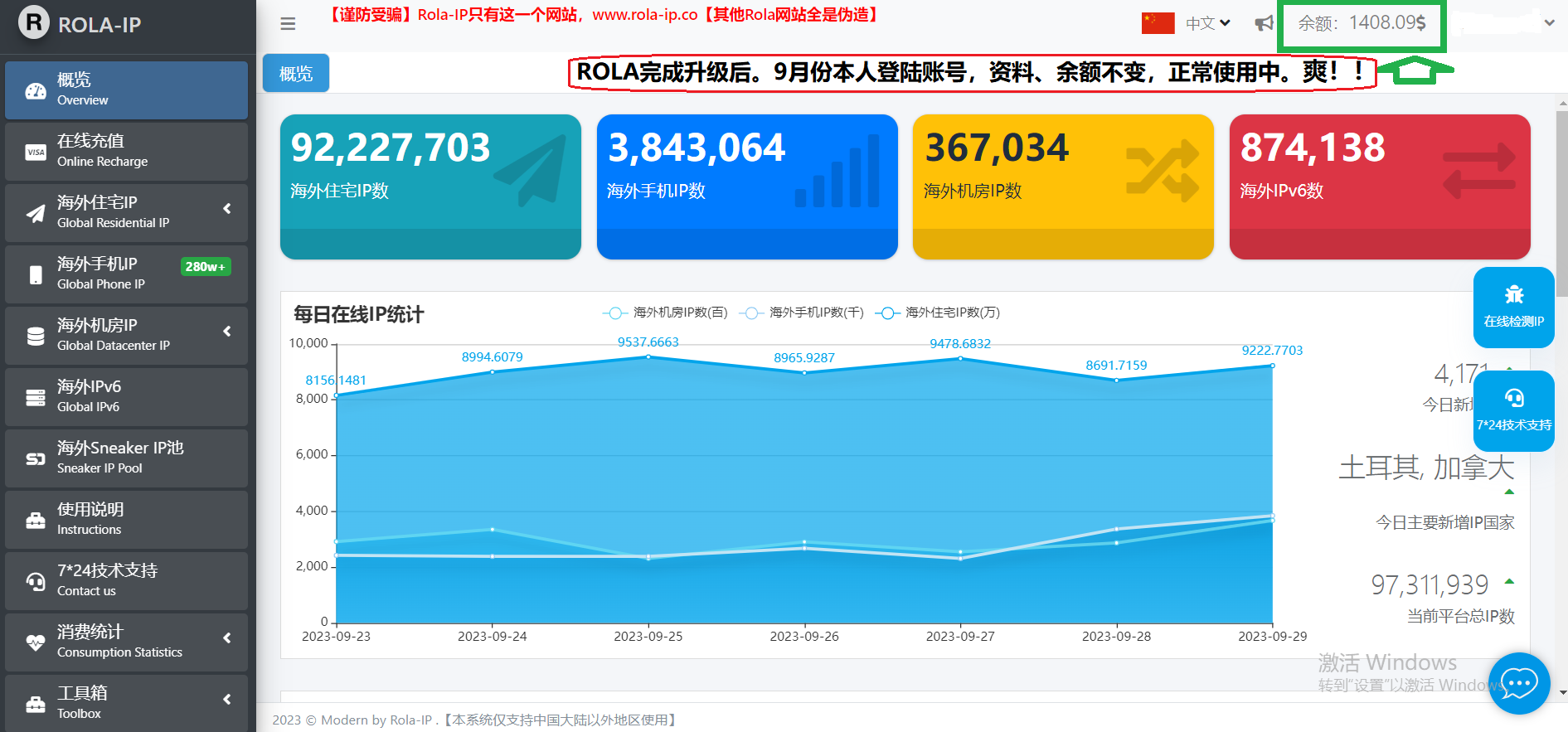
Task: Click the 每日在线IP统计 chart title
Action: click(358, 314)
